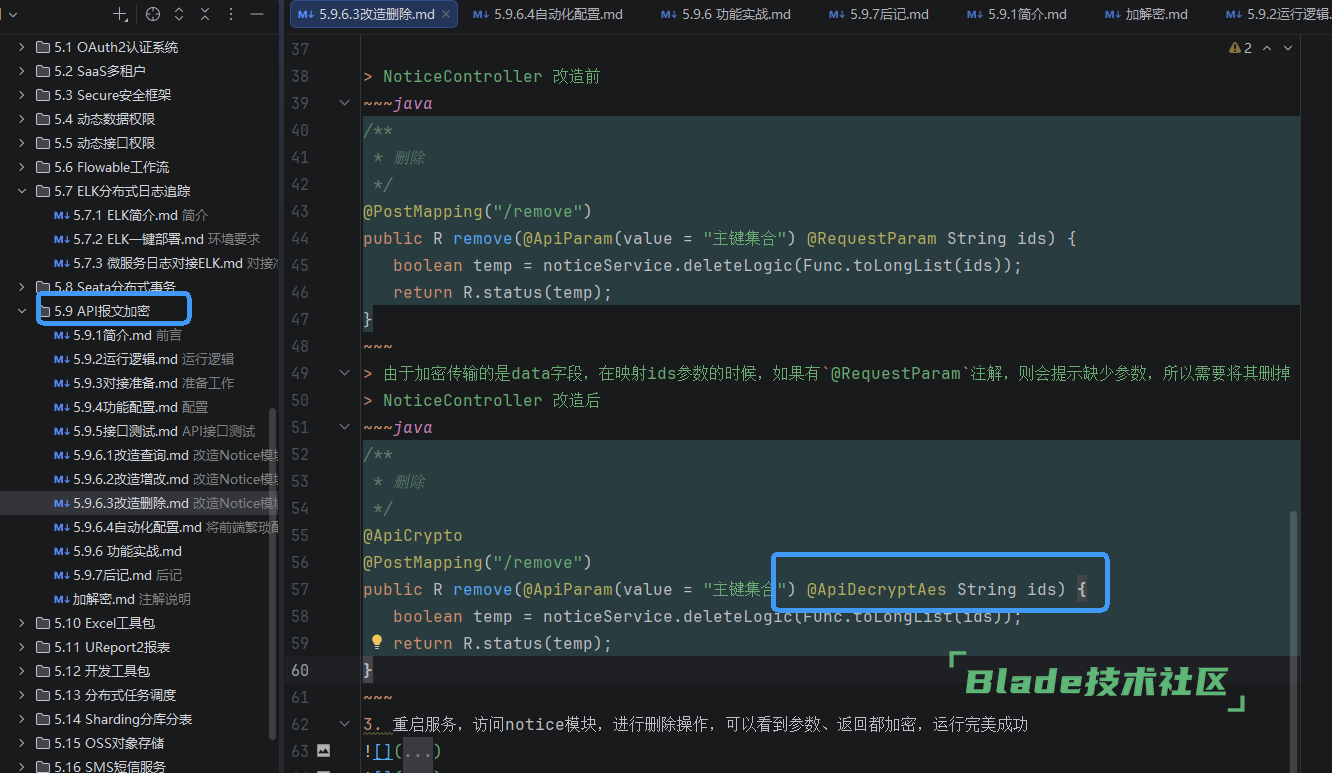
Task: Collapse the 5.7 ELK分布式日志追踪 folder
Action: pyautogui.click(x=22, y=191)
